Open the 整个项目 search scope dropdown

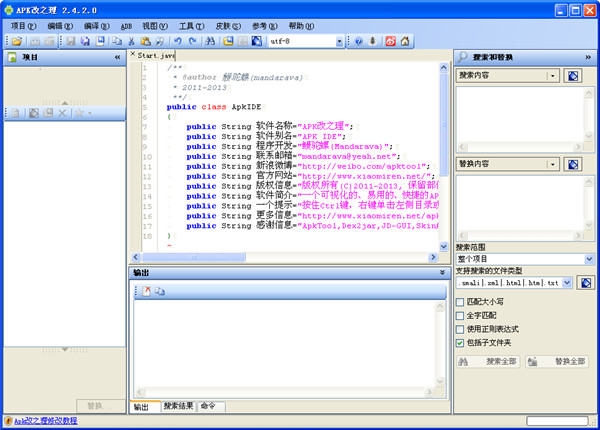(589, 259)
